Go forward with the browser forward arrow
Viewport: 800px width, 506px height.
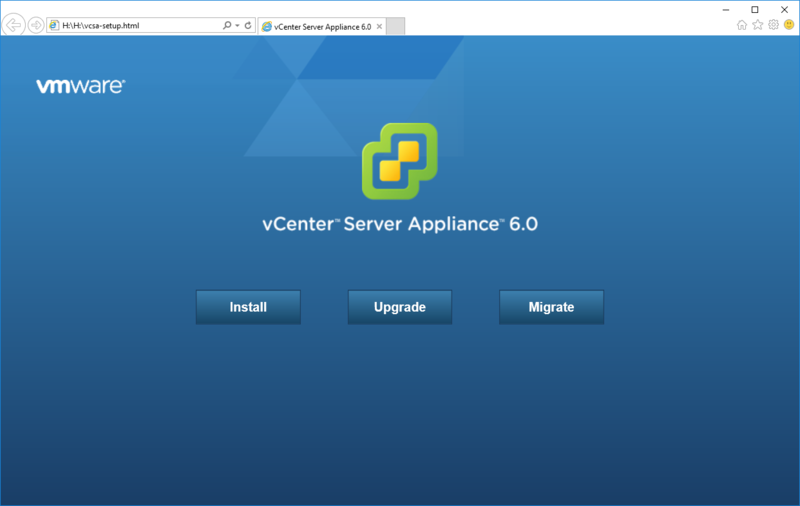[x=36, y=24]
